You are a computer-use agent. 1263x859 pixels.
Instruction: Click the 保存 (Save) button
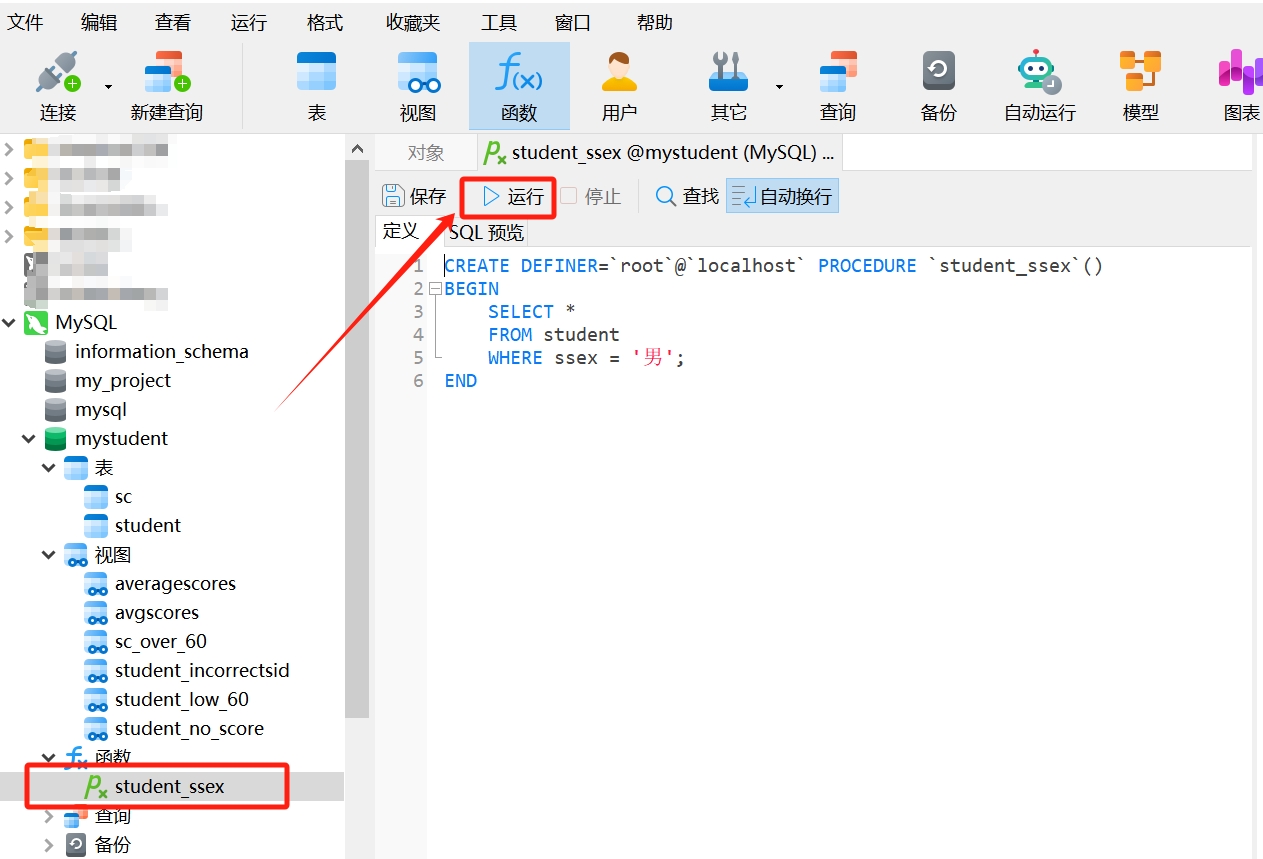click(x=414, y=196)
